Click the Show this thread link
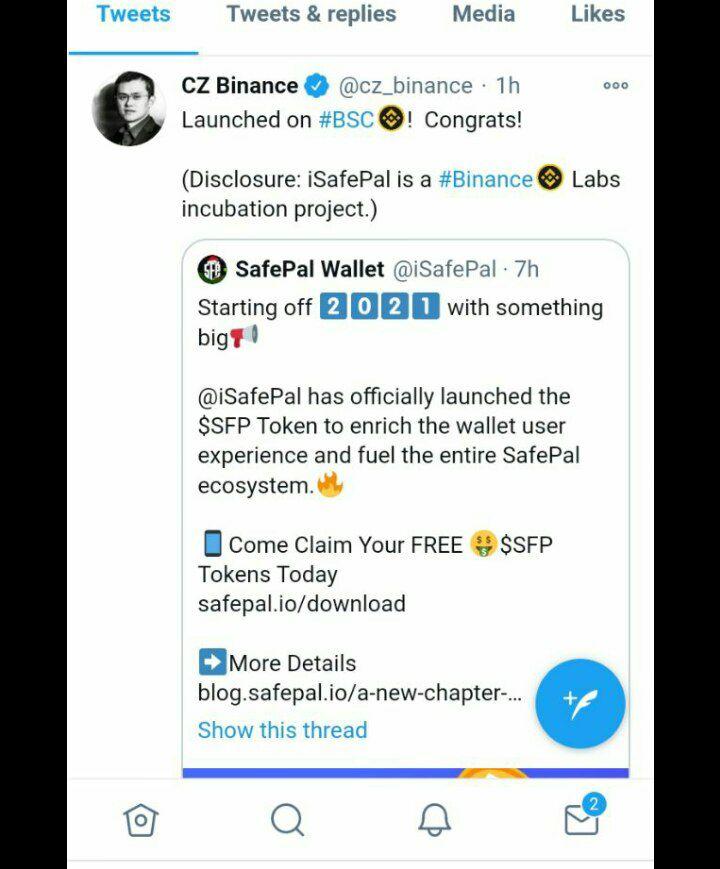720x869 pixels. pos(283,730)
